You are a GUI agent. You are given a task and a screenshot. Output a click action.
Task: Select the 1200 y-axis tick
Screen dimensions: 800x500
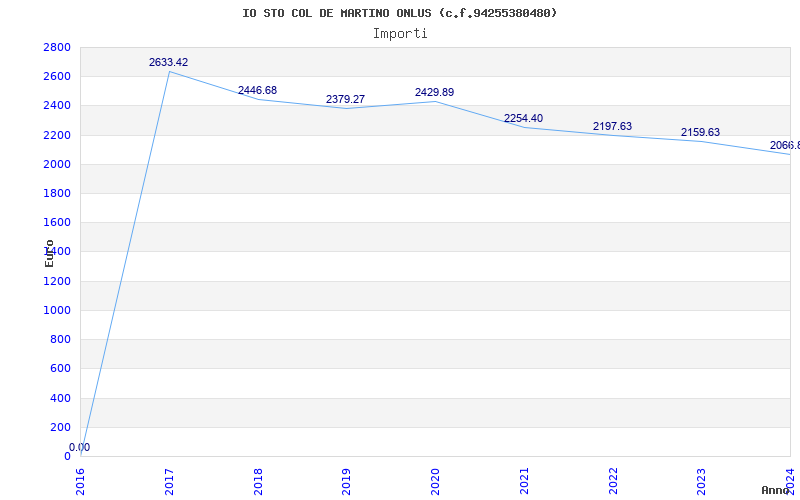tap(57, 281)
